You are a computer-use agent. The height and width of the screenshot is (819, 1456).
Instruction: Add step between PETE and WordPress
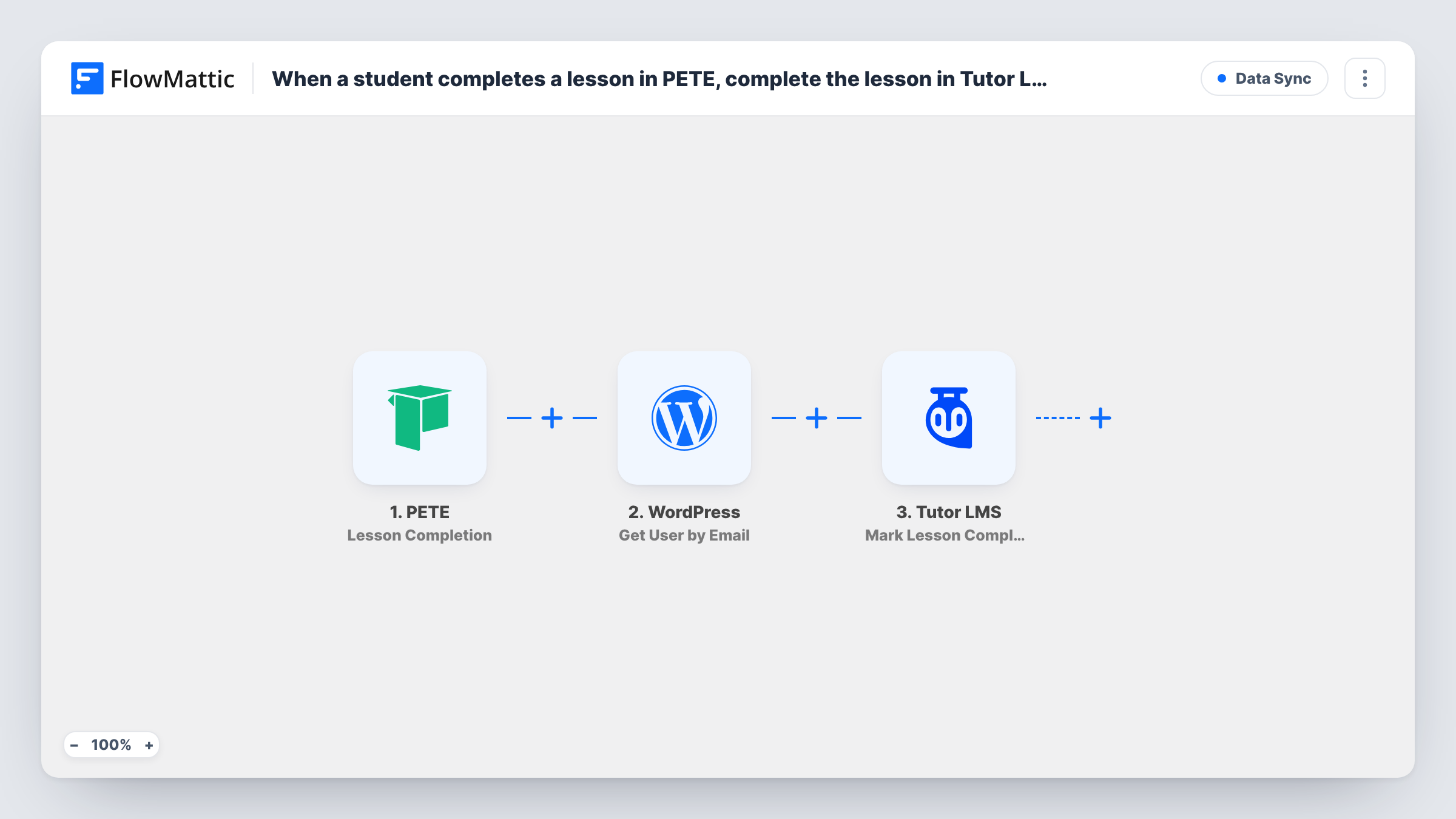(x=552, y=418)
